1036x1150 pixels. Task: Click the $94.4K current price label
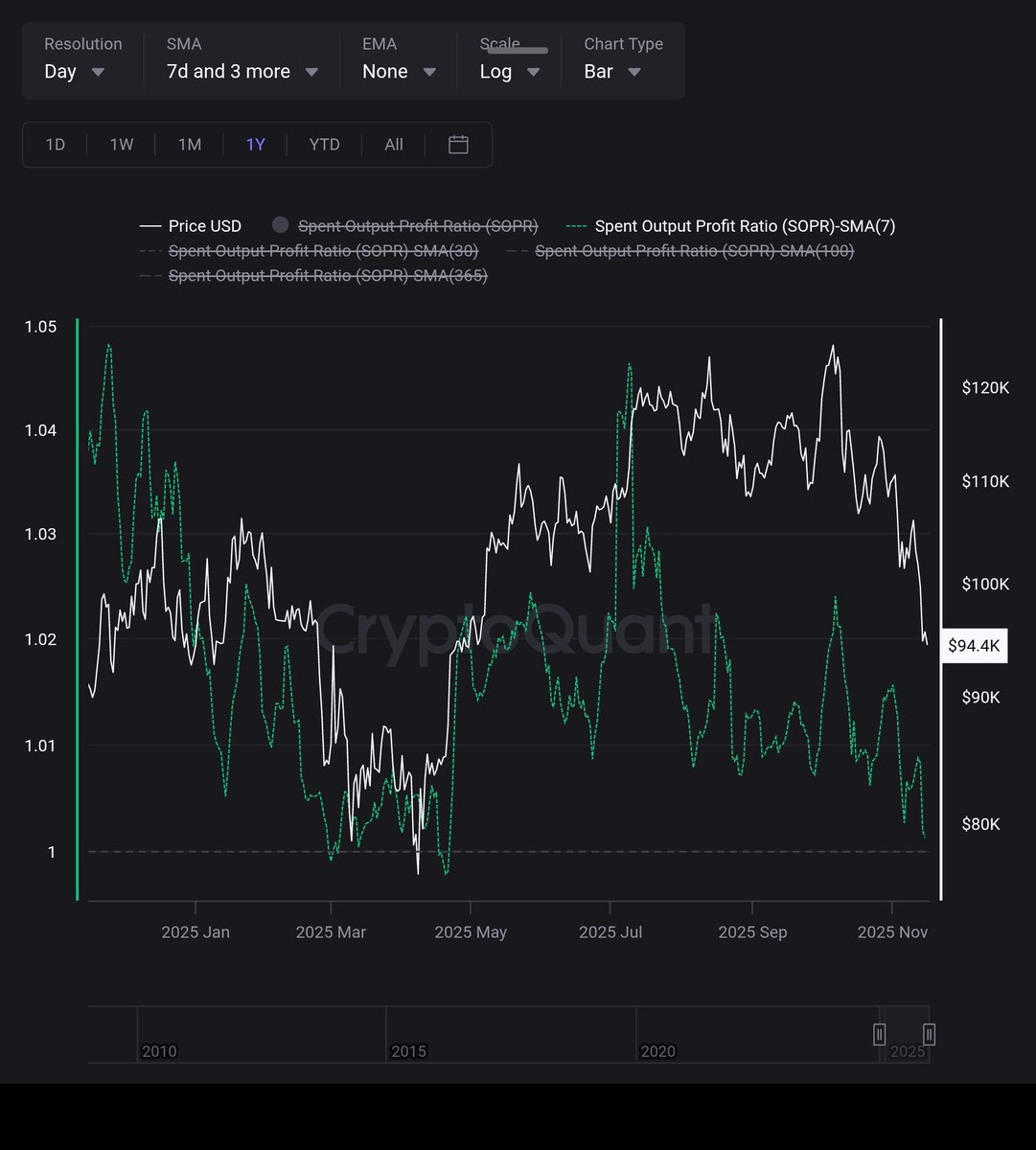tap(974, 645)
